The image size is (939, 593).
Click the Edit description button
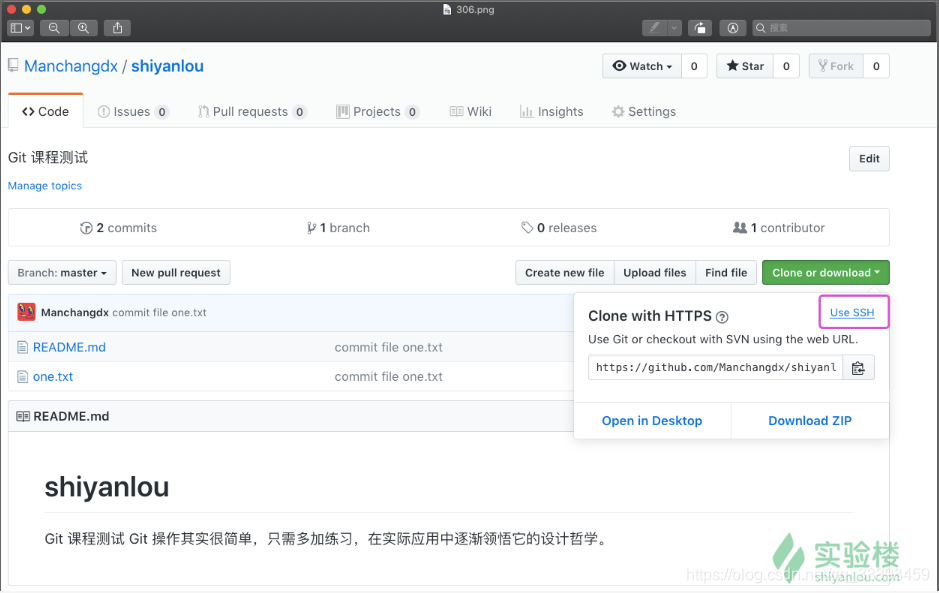pyautogui.click(x=869, y=159)
